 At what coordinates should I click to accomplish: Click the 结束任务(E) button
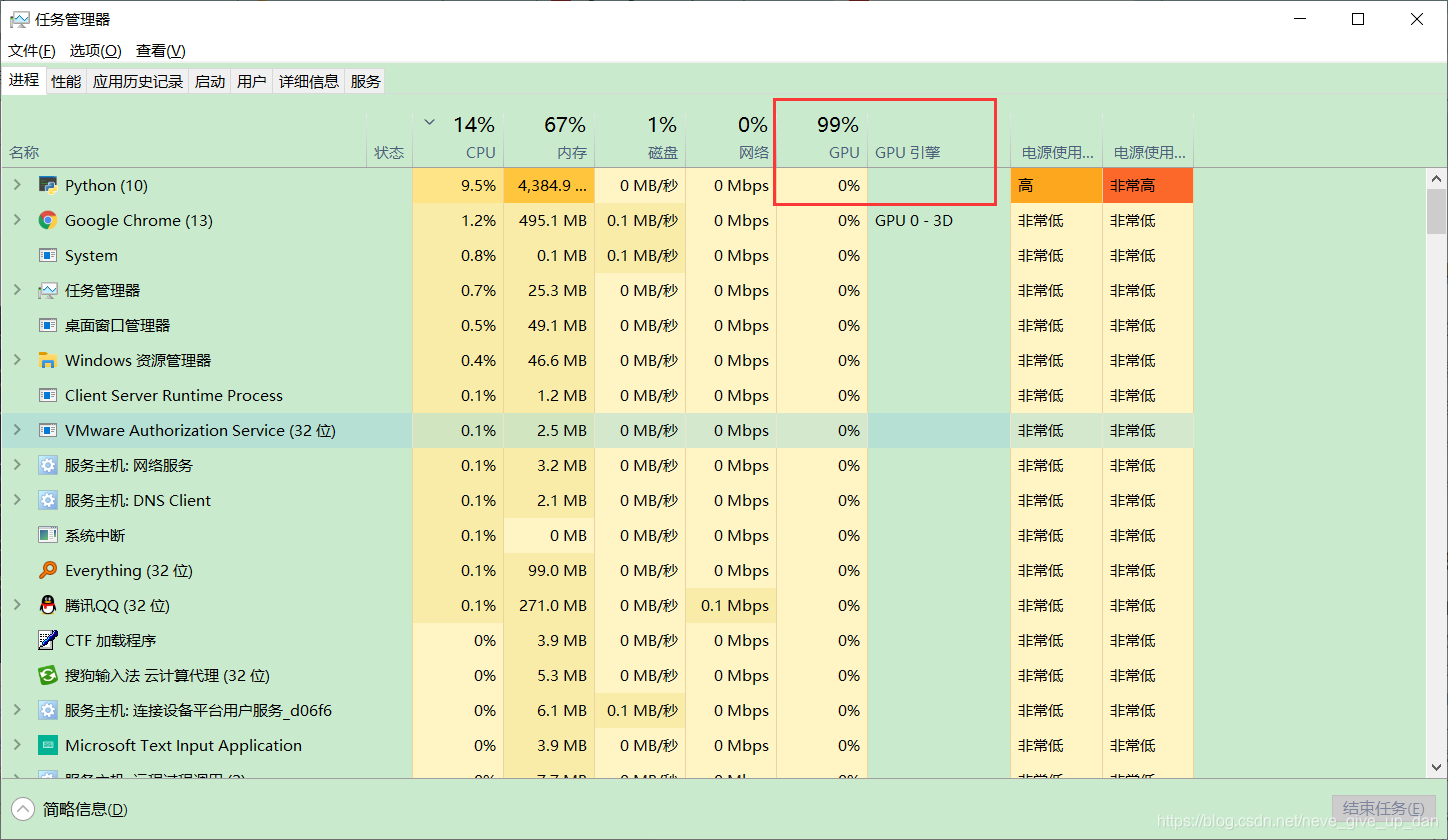click(x=1384, y=809)
